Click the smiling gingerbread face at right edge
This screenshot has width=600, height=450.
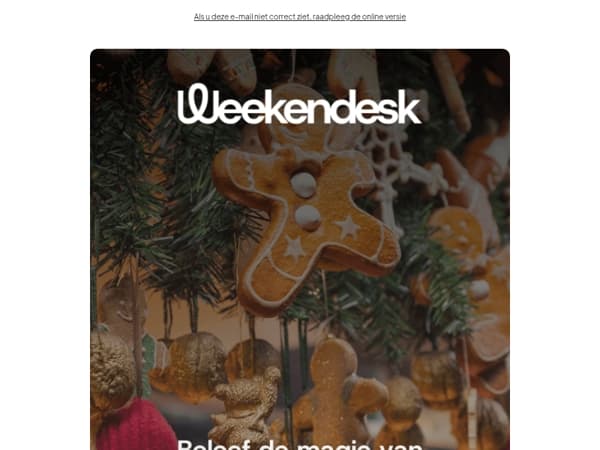[457, 232]
